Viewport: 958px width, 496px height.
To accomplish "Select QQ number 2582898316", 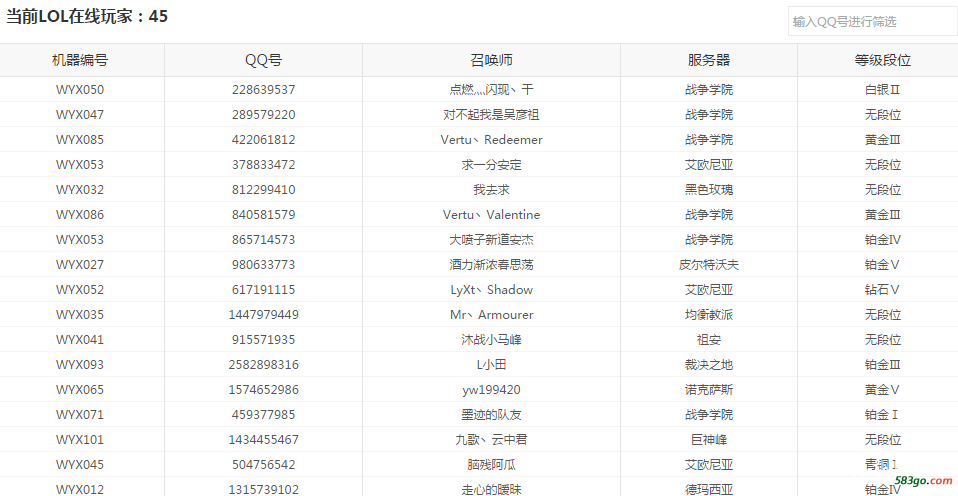I will [x=263, y=365].
